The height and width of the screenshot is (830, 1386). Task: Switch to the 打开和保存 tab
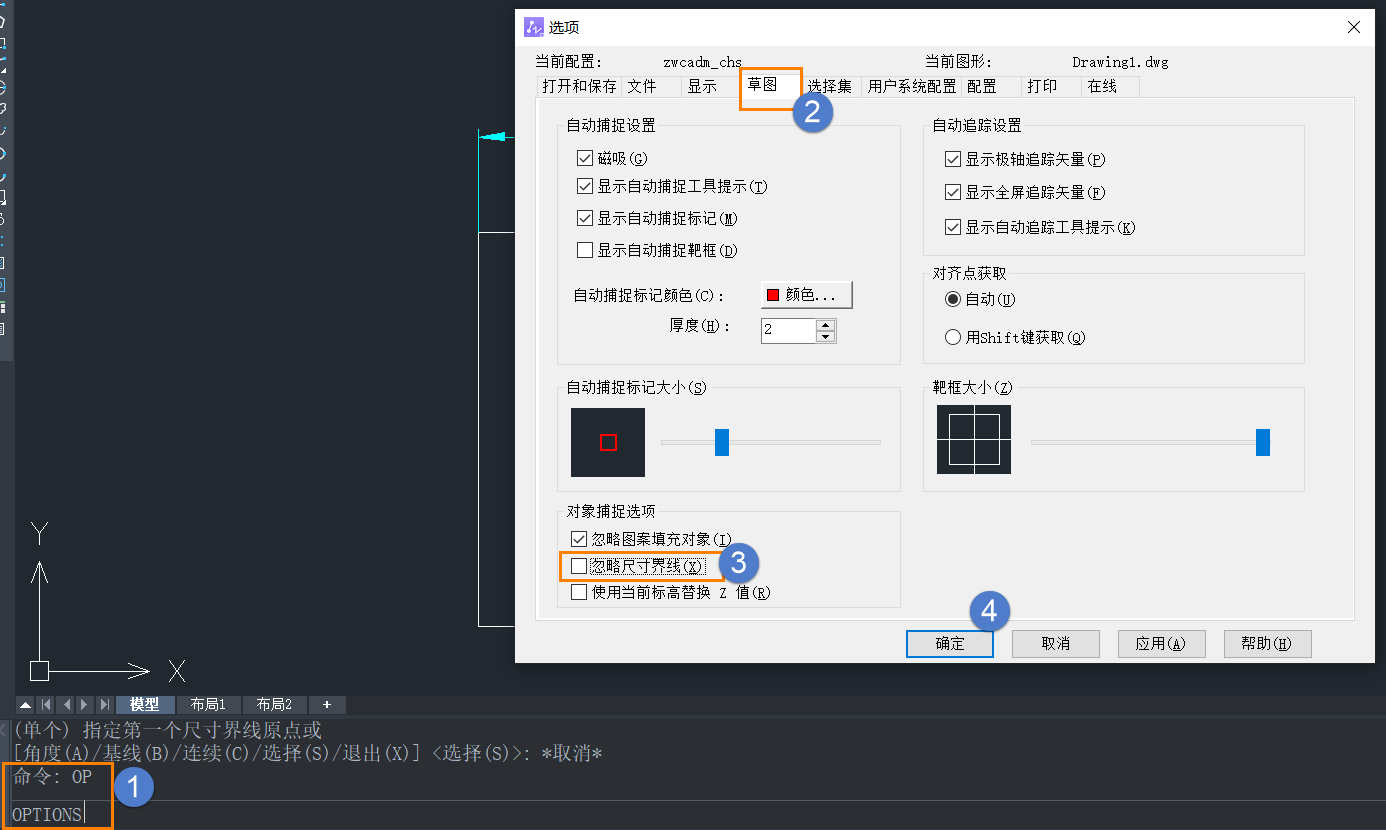pyautogui.click(x=579, y=87)
